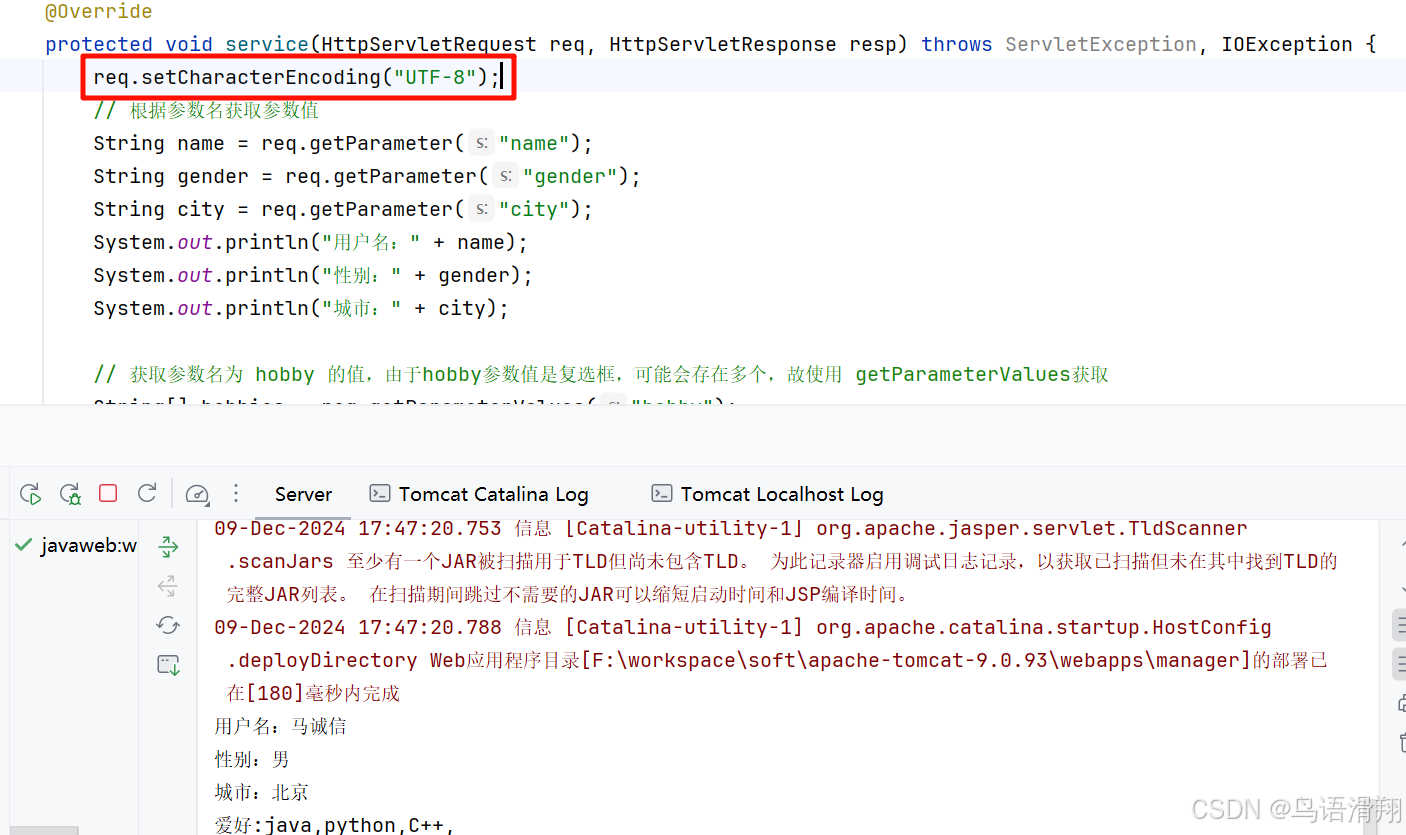
Task: Click the "gender" string literal
Action: (570, 176)
